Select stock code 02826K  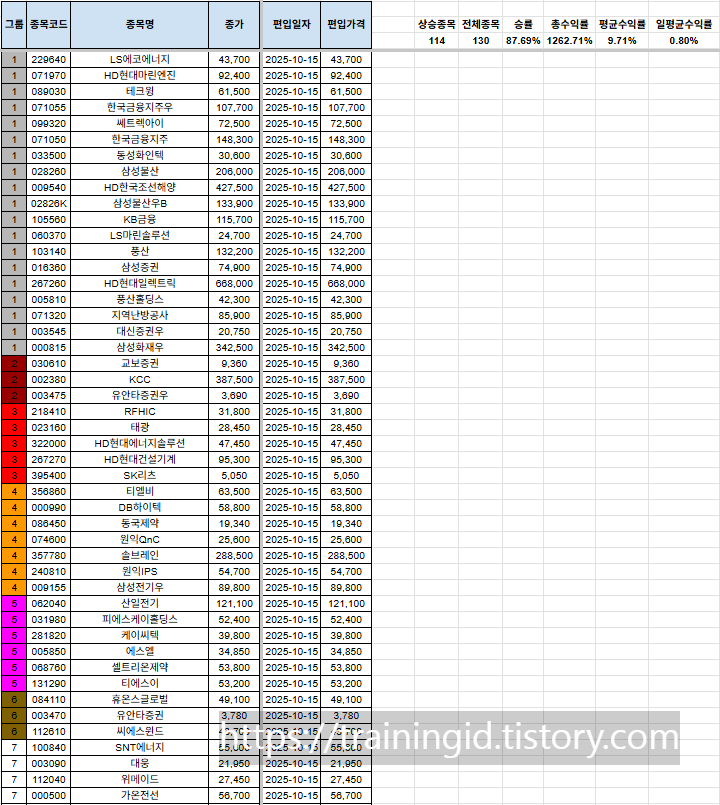[48, 203]
